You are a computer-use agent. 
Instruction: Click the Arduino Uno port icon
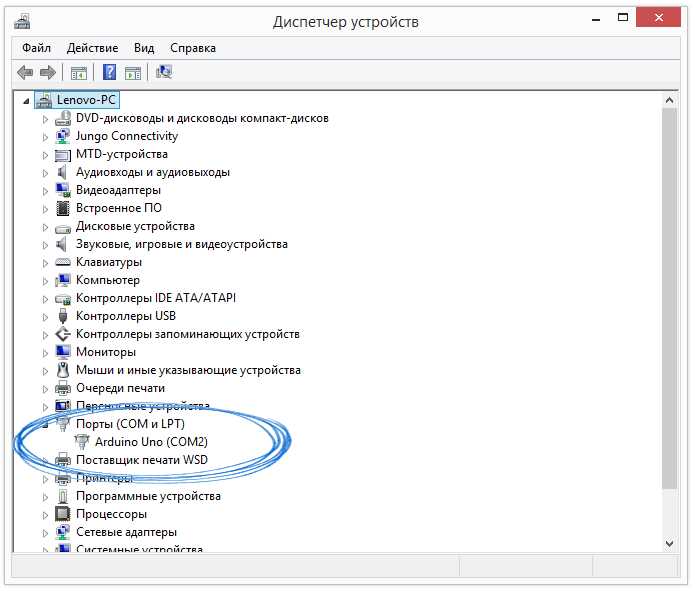tap(82, 442)
